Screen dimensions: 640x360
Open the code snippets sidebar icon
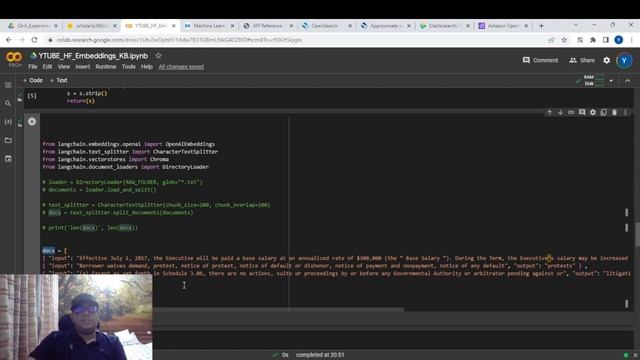[x=8, y=158]
